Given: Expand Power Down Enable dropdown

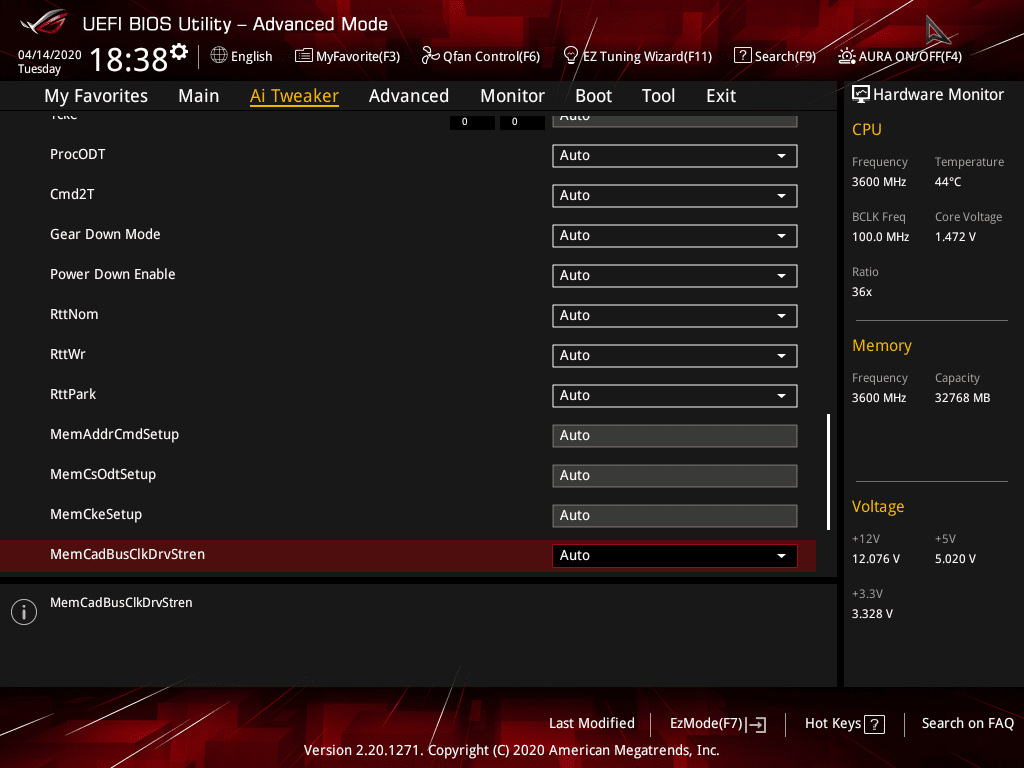Looking at the screenshot, I should coord(675,275).
